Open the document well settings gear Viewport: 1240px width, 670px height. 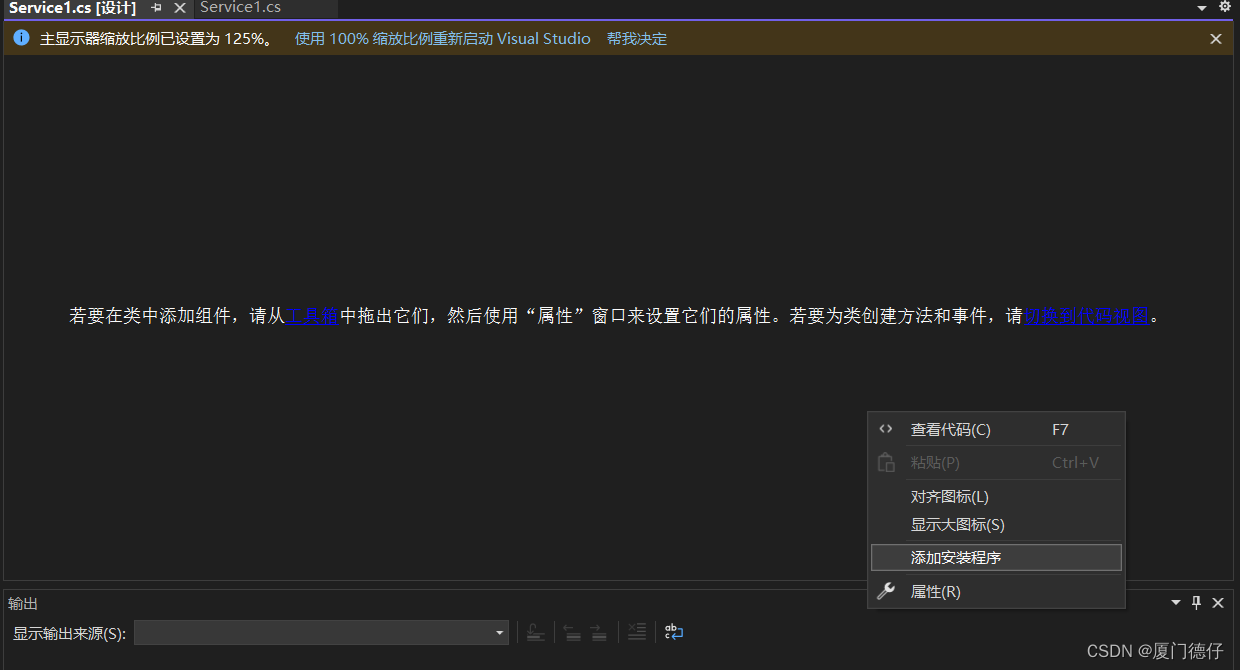tap(1225, 7)
